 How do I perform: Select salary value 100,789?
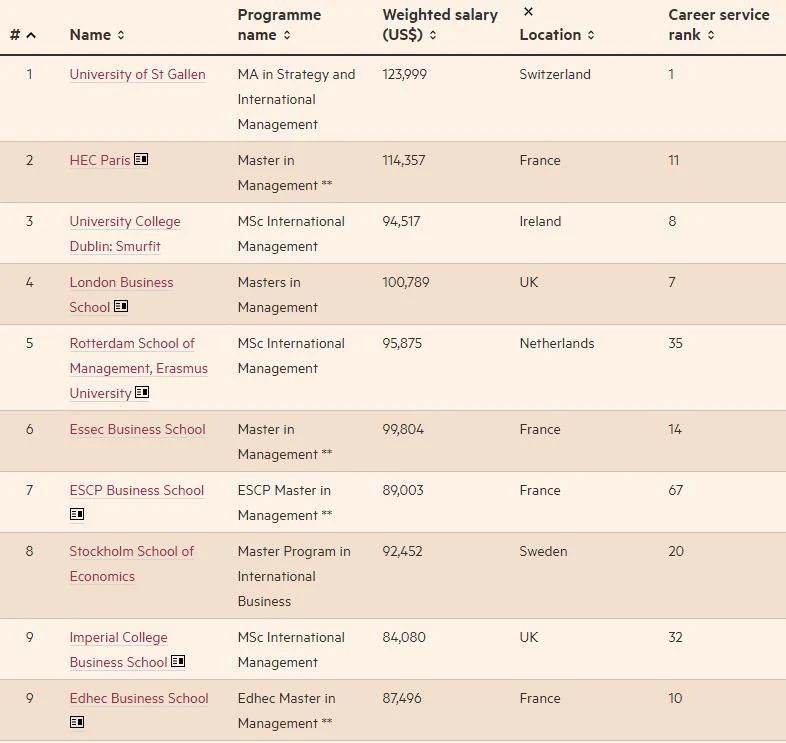click(406, 282)
